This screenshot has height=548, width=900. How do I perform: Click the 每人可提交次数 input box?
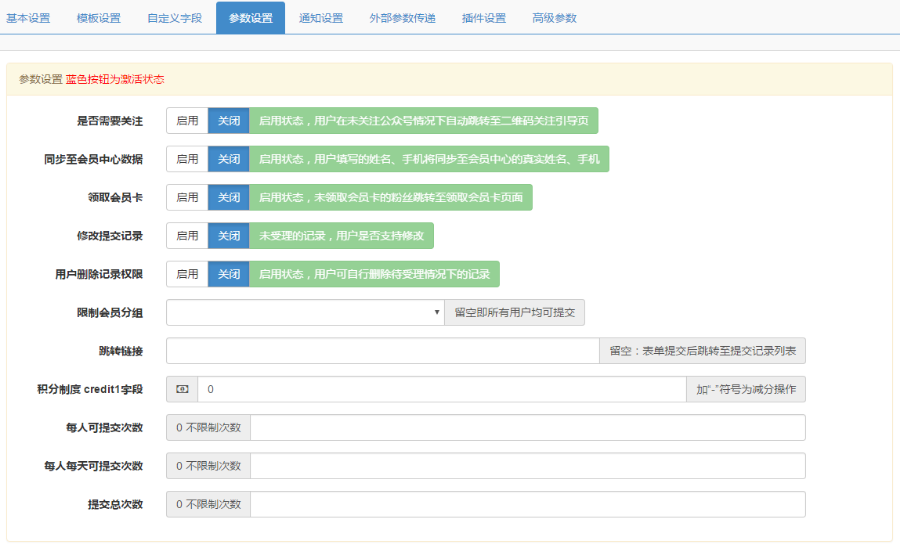pyautogui.click(x=527, y=428)
